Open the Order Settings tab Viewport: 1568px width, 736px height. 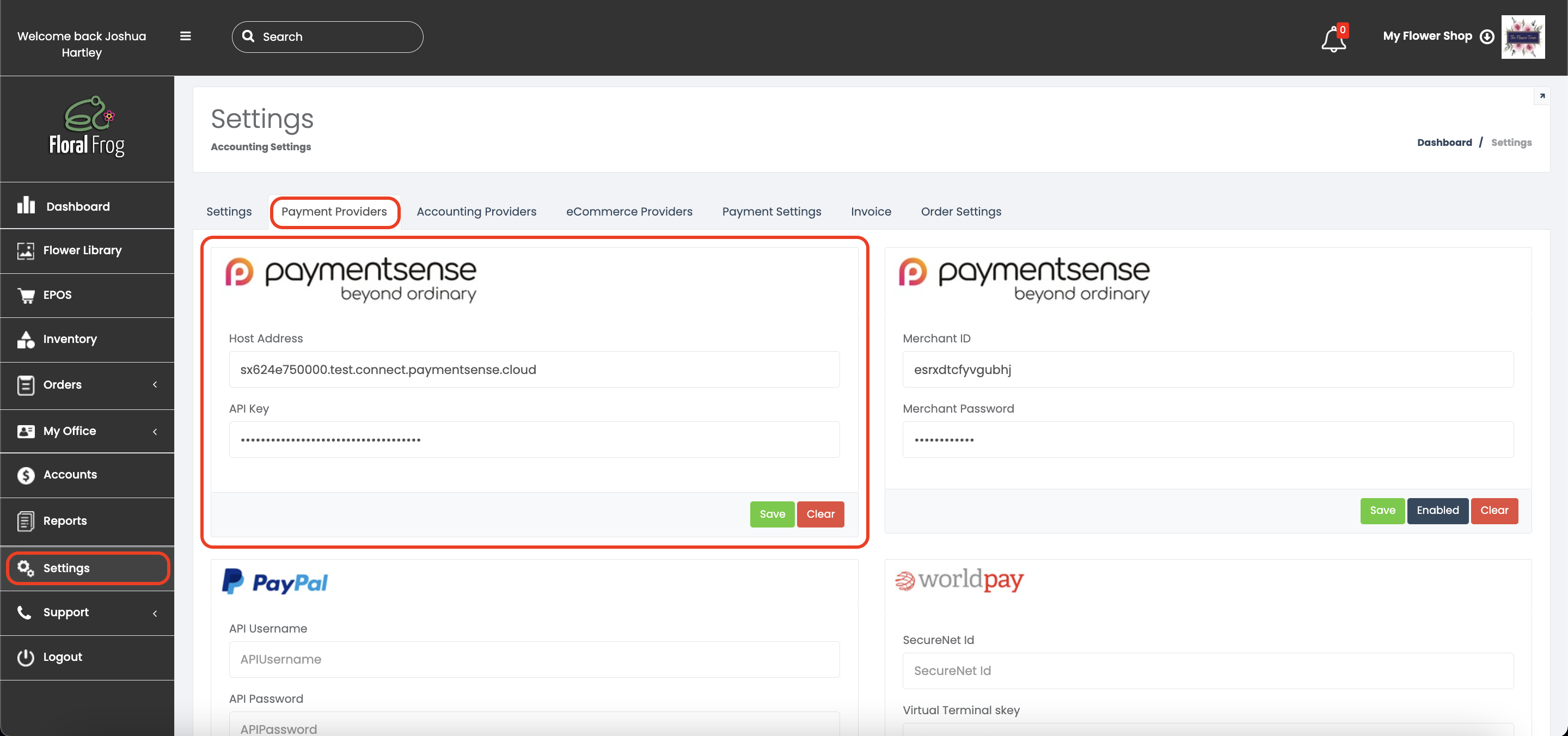tap(960, 211)
